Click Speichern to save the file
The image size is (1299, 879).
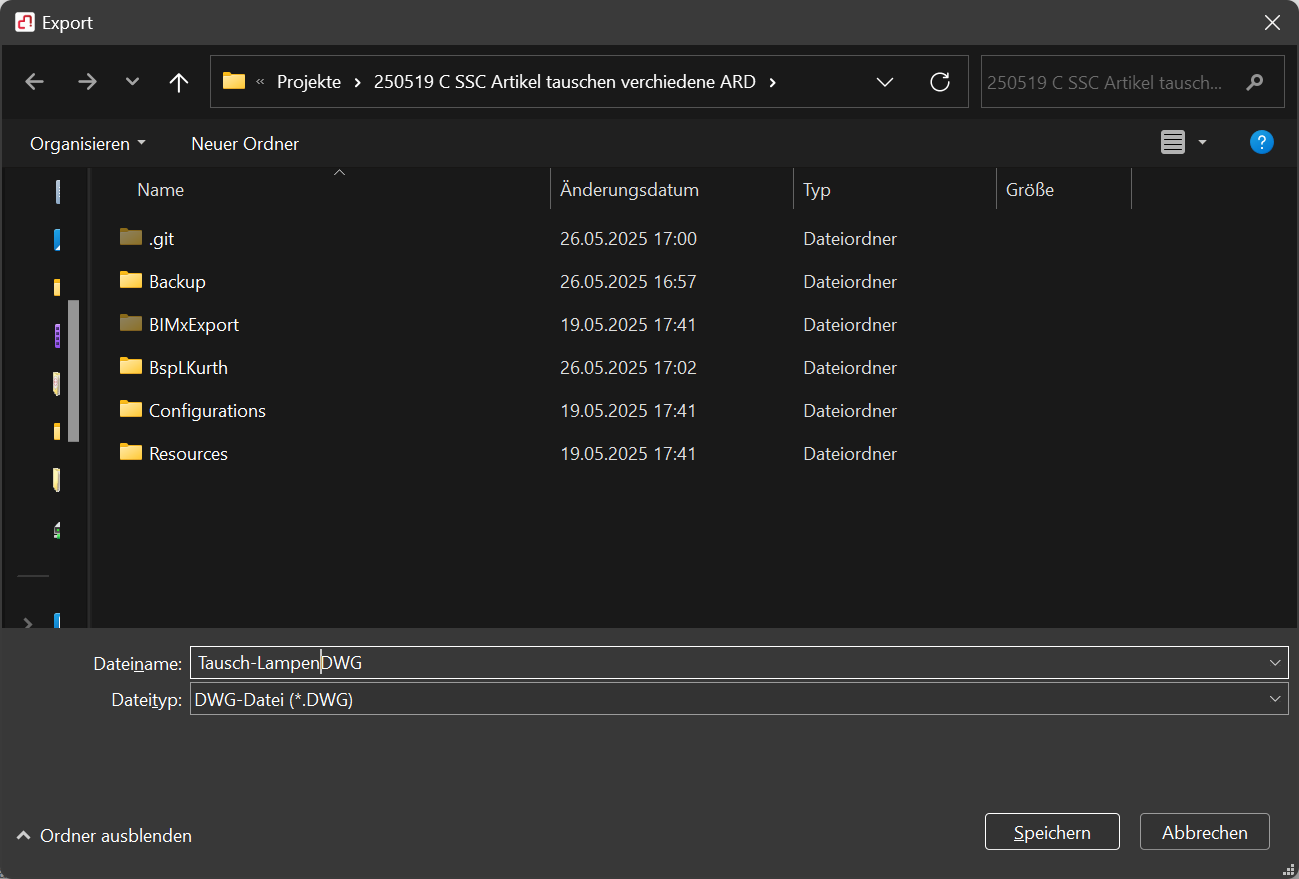click(x=1052, y=832)
